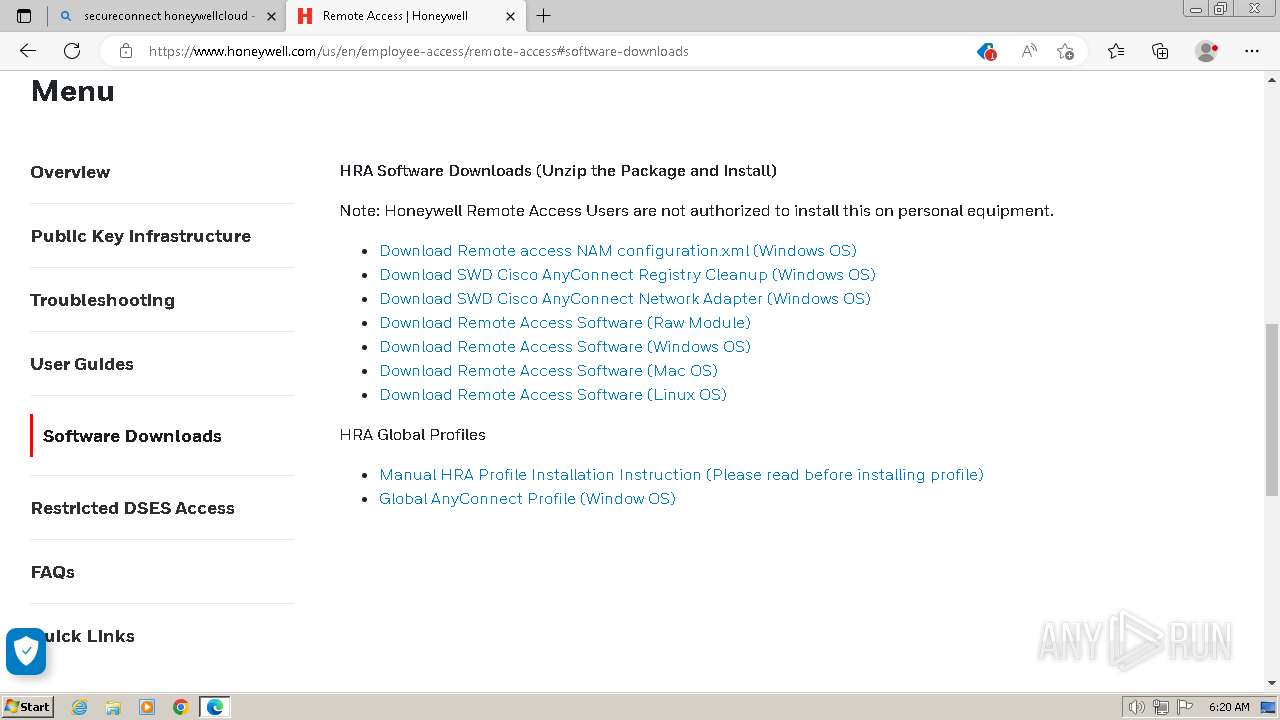1280x720 pixels.
Task: Select Microsoft Edge in the taskbar
Action: click(215, 707)
